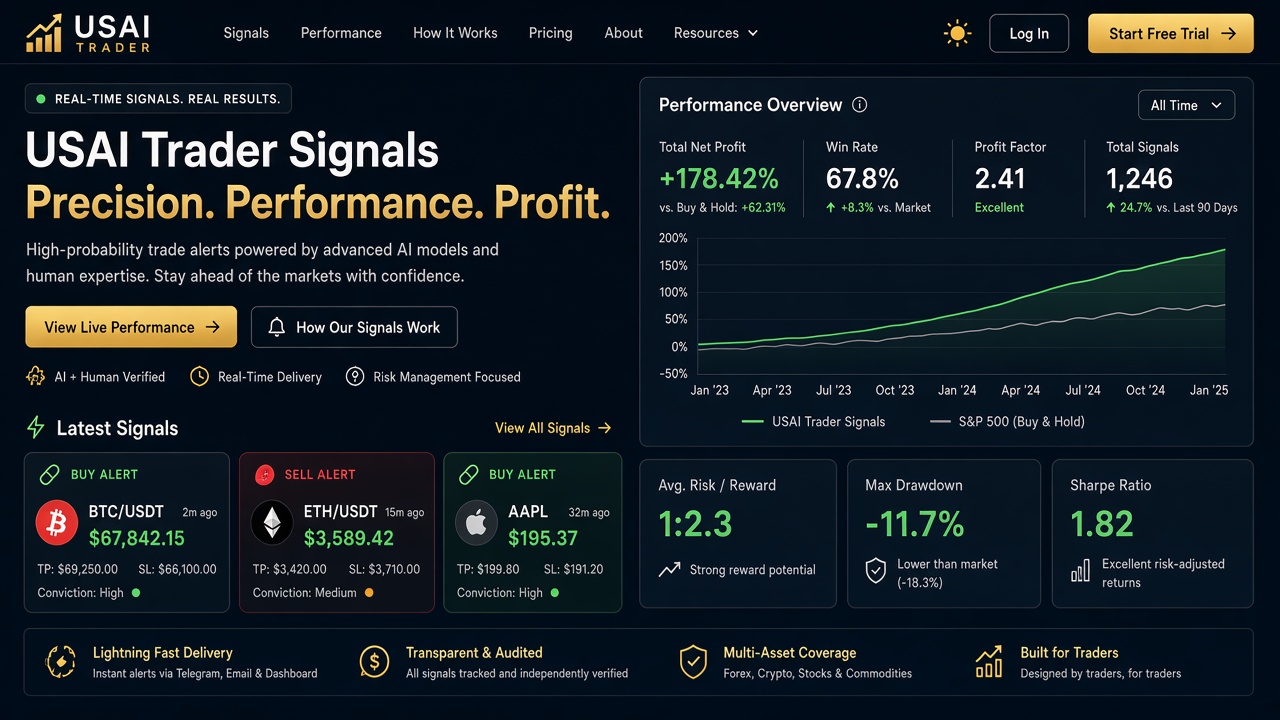The width and height of the screenshot is (1280, 720).
Task: Click the BTC/USDT buy alert tag icon
Action: (49, 475)
